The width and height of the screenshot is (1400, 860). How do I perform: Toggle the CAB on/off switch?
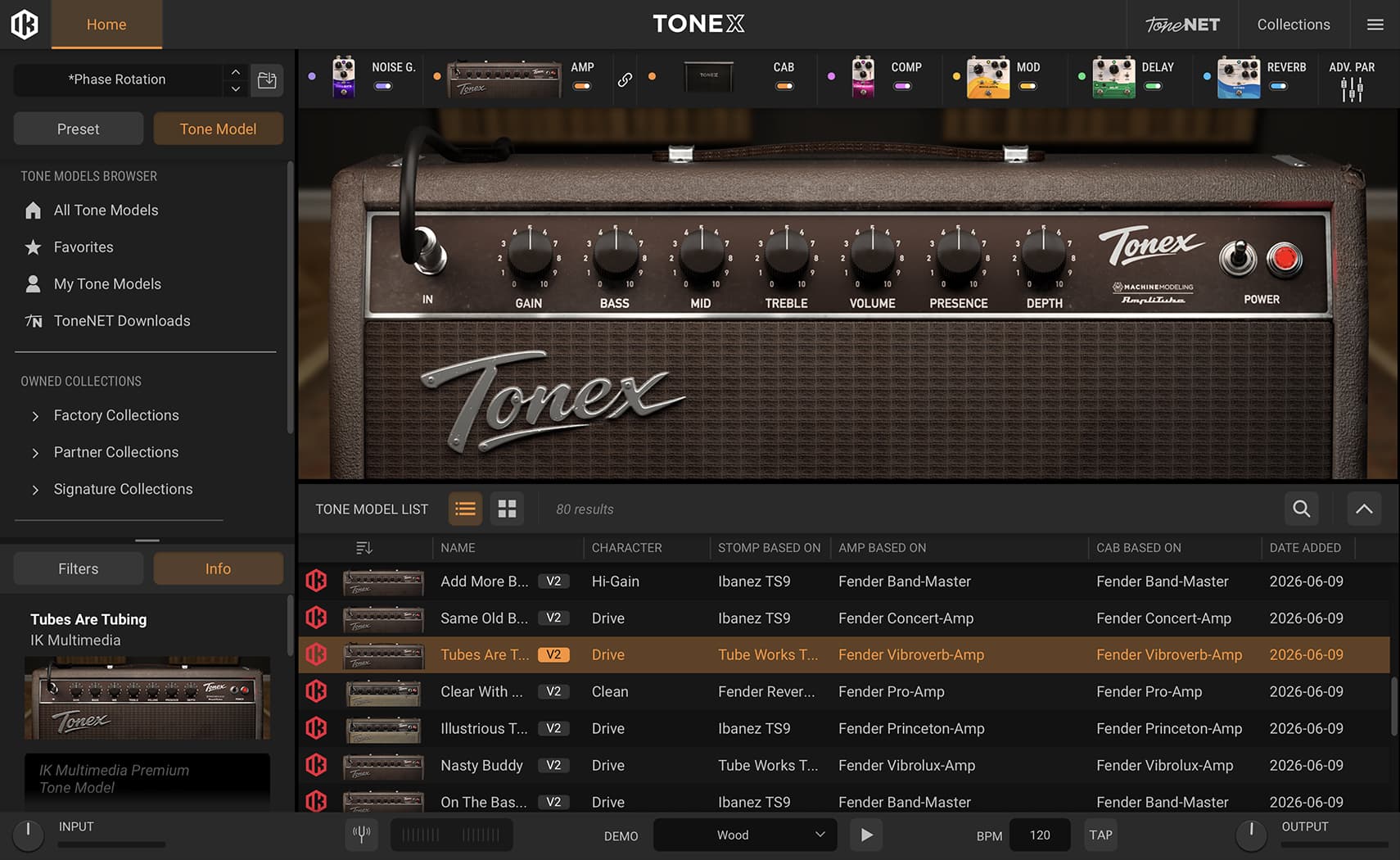784,86
